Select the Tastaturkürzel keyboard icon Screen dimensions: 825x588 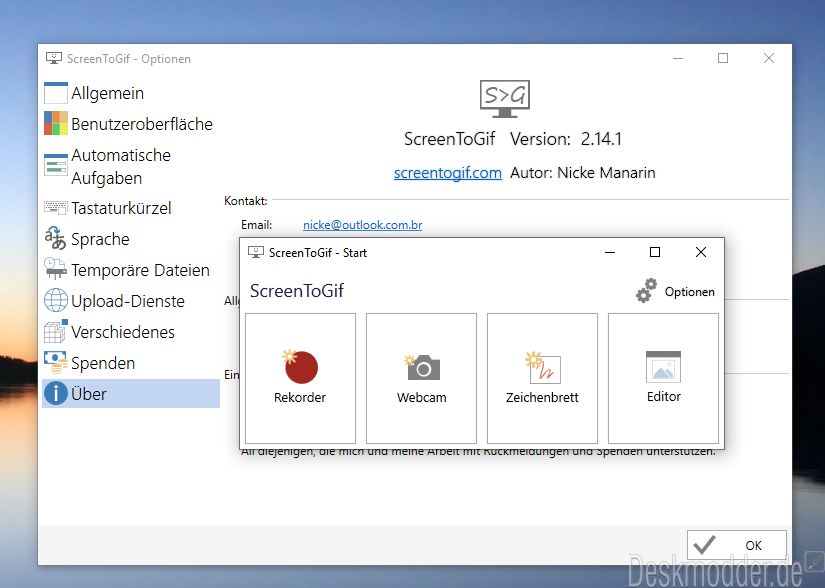[56, 208]
